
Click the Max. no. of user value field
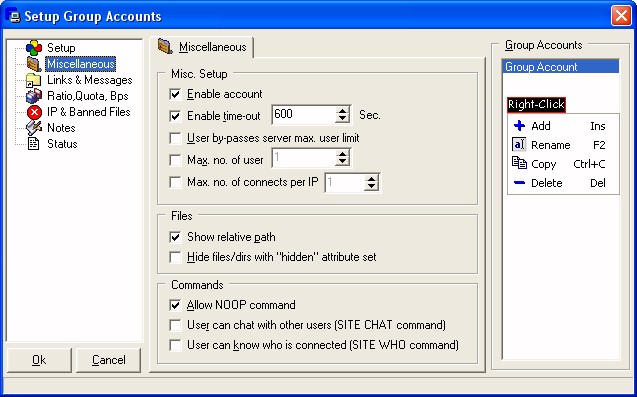(304, 158)
